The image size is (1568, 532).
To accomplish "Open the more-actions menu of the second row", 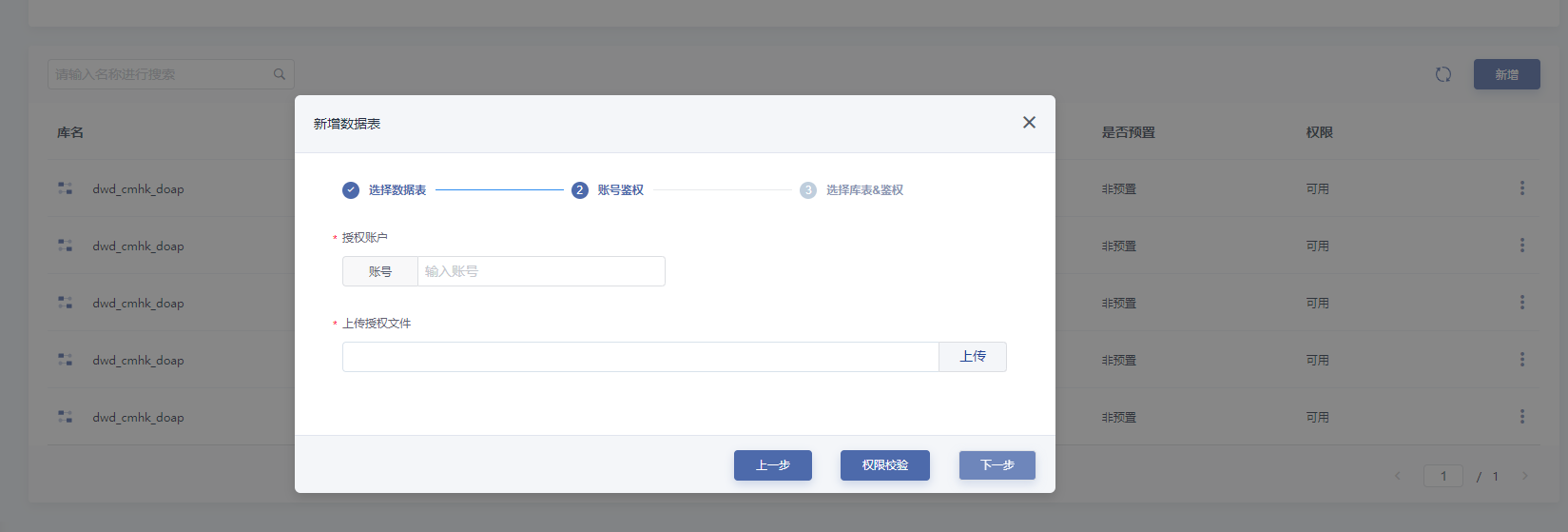I will [1522, 246].
